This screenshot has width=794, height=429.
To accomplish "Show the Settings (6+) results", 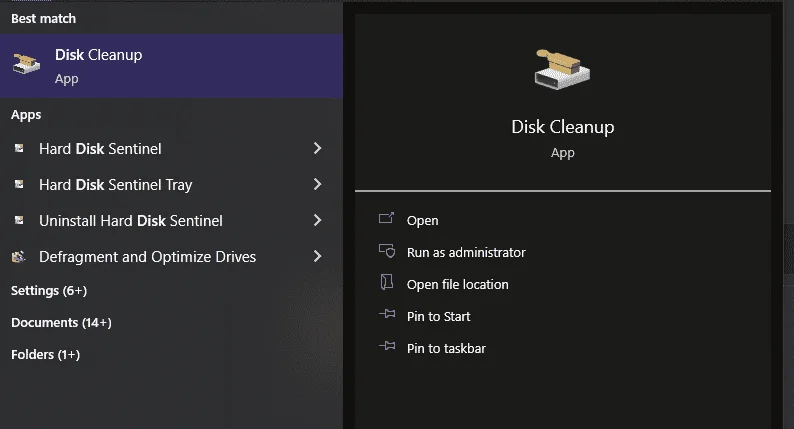I will click(49, 291).
